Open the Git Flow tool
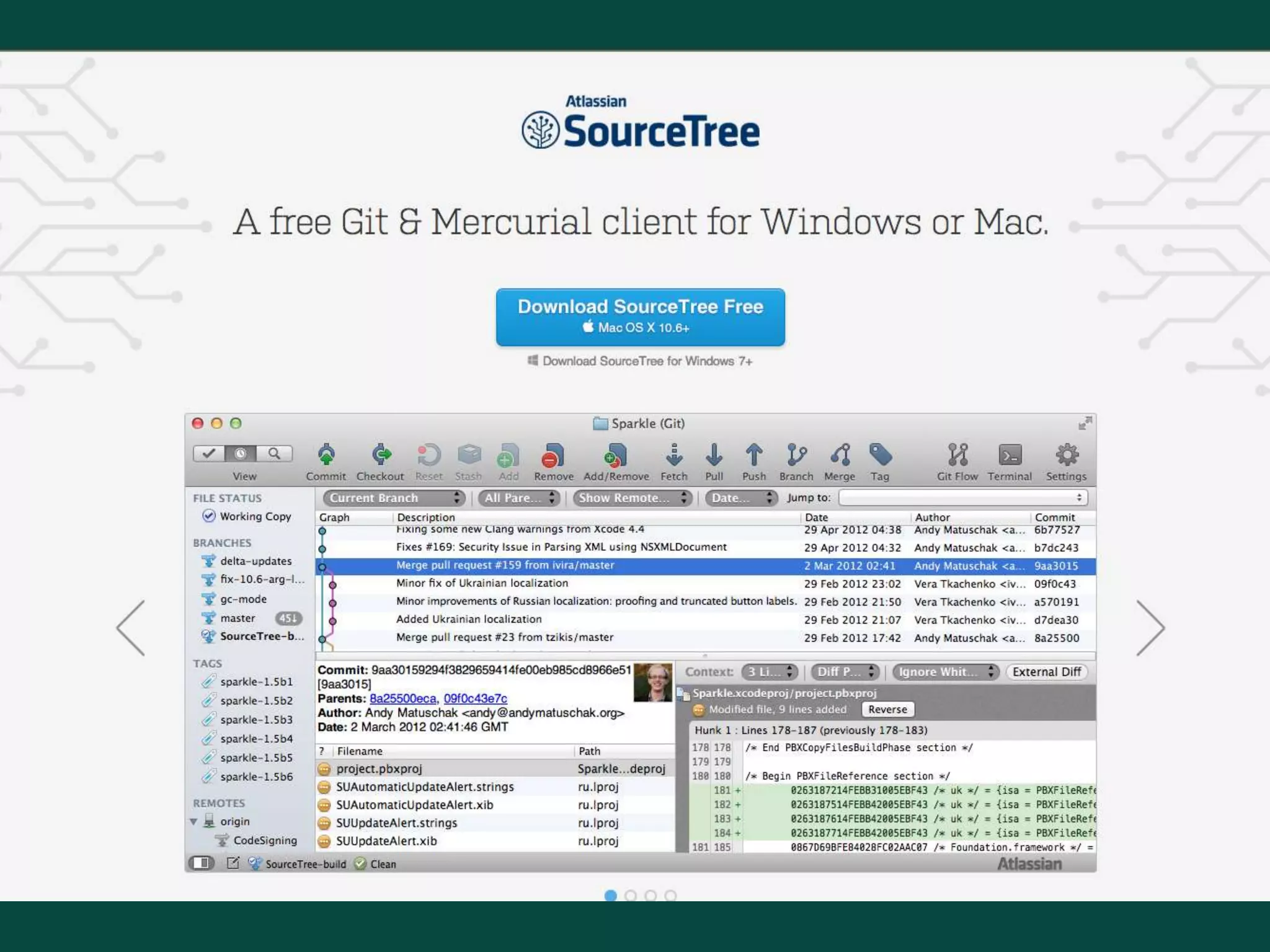1270x952 pixels. click(x=957, y=456)
